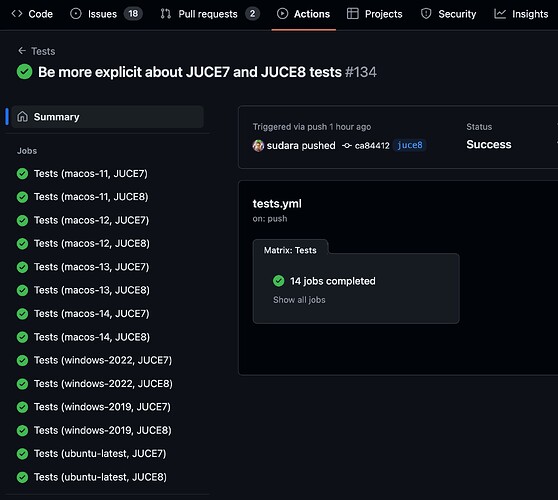Open the Pull requests tab
The width and height of the screenshot is (558, 500).
pos(210,14)
